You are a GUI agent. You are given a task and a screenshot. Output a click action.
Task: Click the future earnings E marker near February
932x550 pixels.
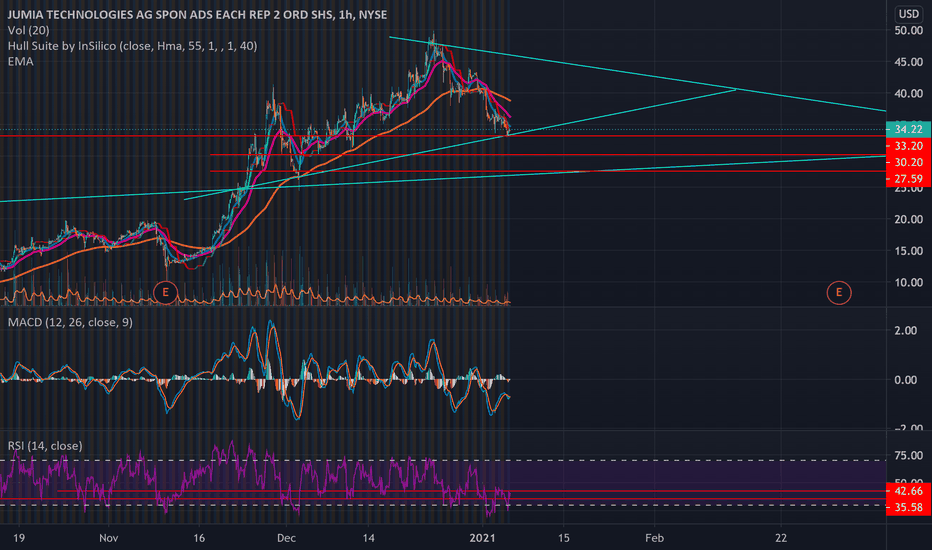click(839, 293)
